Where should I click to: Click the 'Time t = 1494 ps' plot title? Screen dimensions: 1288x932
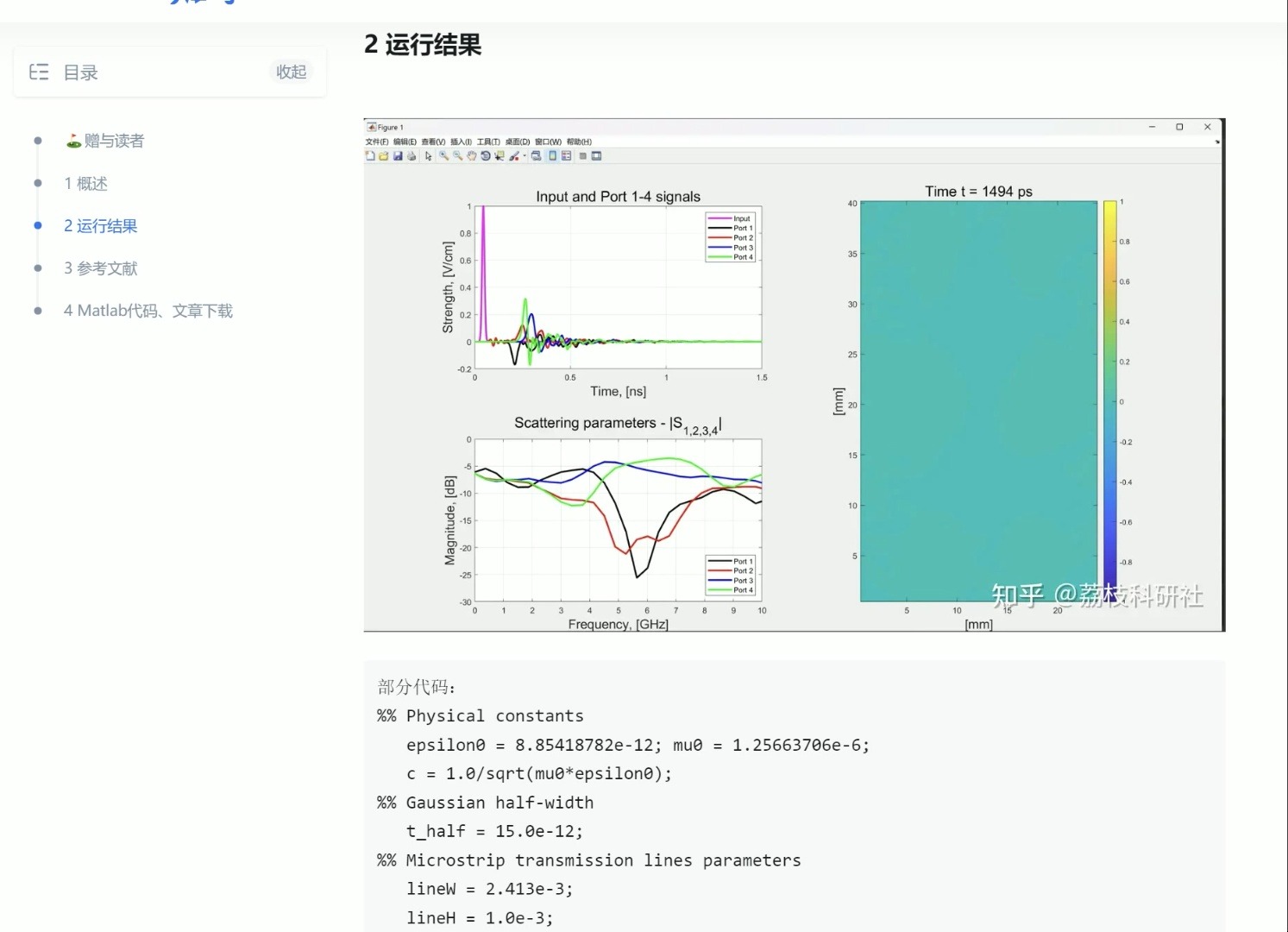(x=978, y=192)
